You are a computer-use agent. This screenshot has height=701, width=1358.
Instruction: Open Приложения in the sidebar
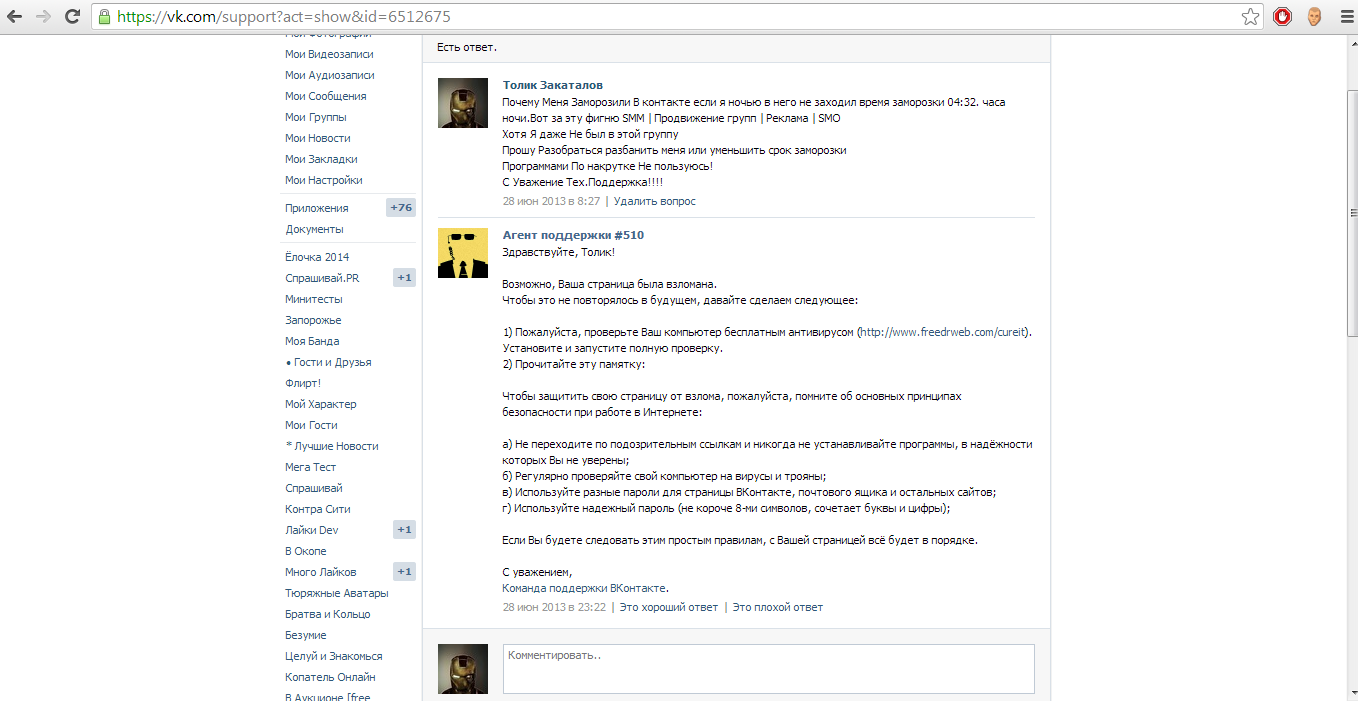(317, 208)
